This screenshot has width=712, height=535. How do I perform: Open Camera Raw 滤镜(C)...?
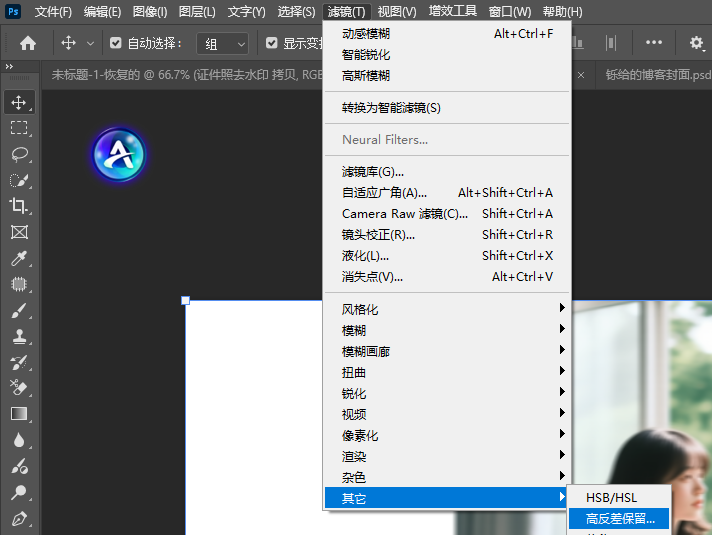(447, 213)
